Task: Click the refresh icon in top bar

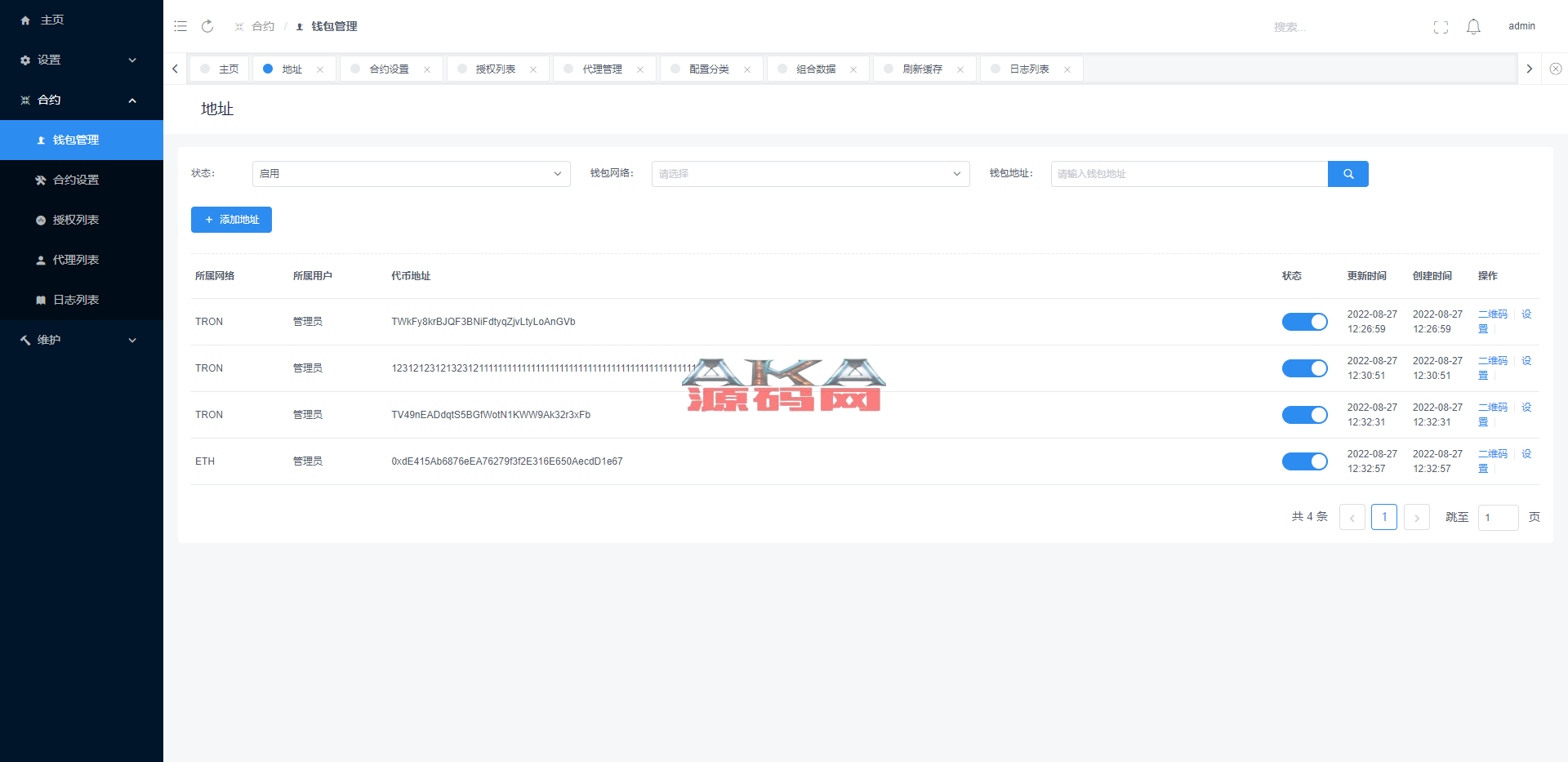Action: [x=207, y=26]
